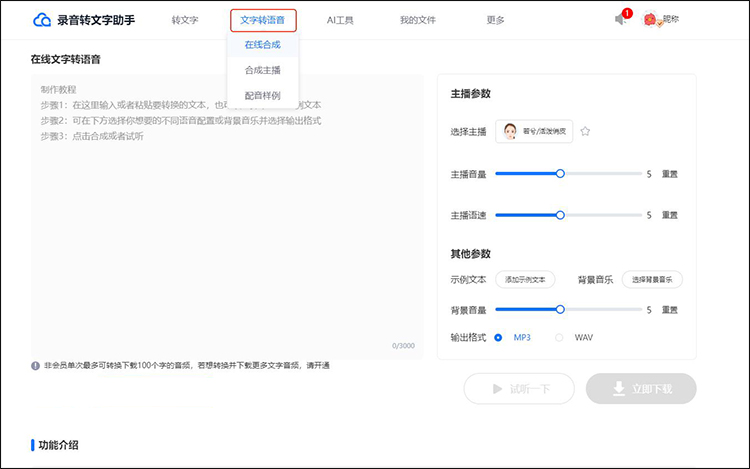
Task: Select 配音样例 from the dropdown
Action: [x=263, y=96]
